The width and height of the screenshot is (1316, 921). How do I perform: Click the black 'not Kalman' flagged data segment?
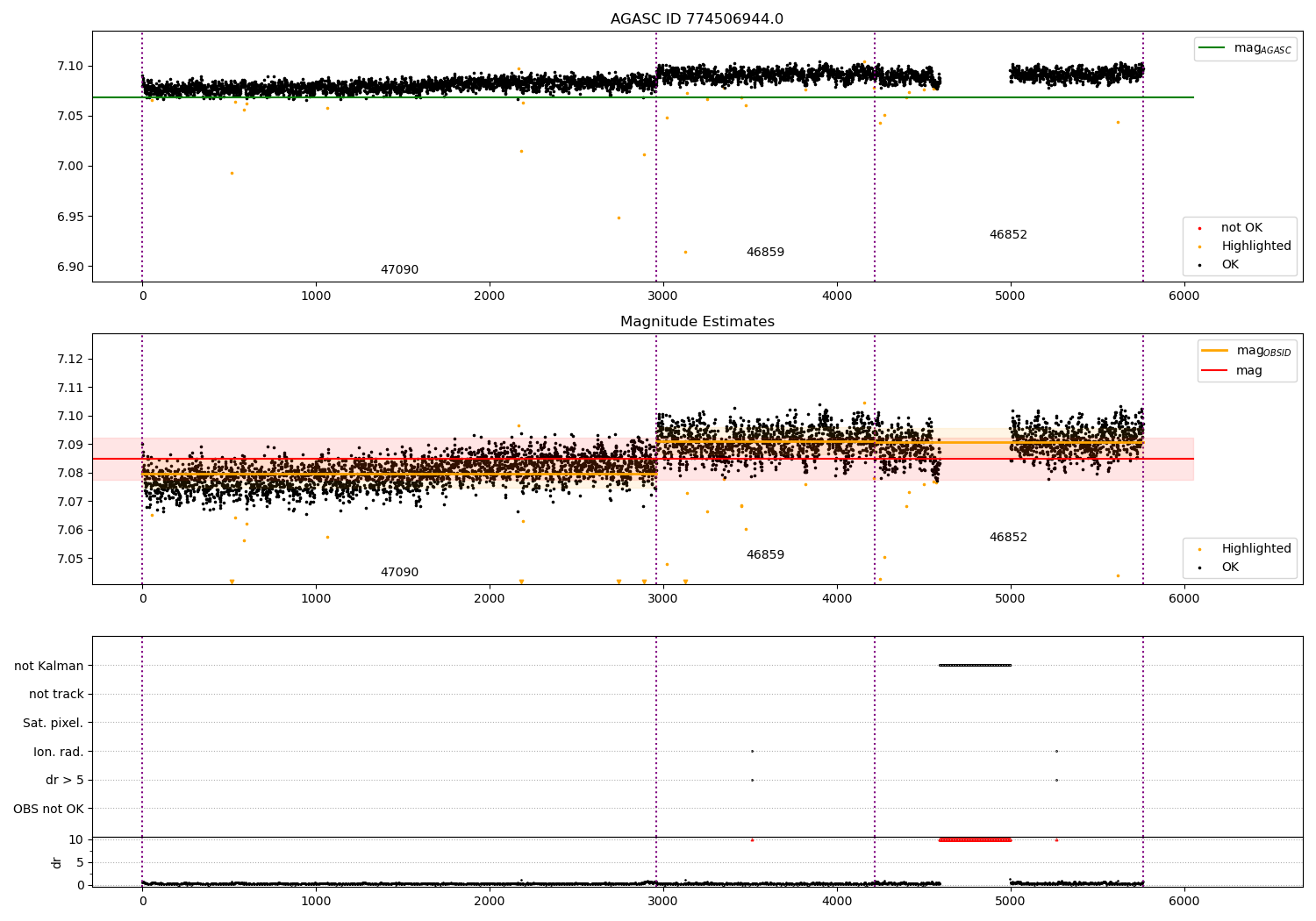coord(975,665)
